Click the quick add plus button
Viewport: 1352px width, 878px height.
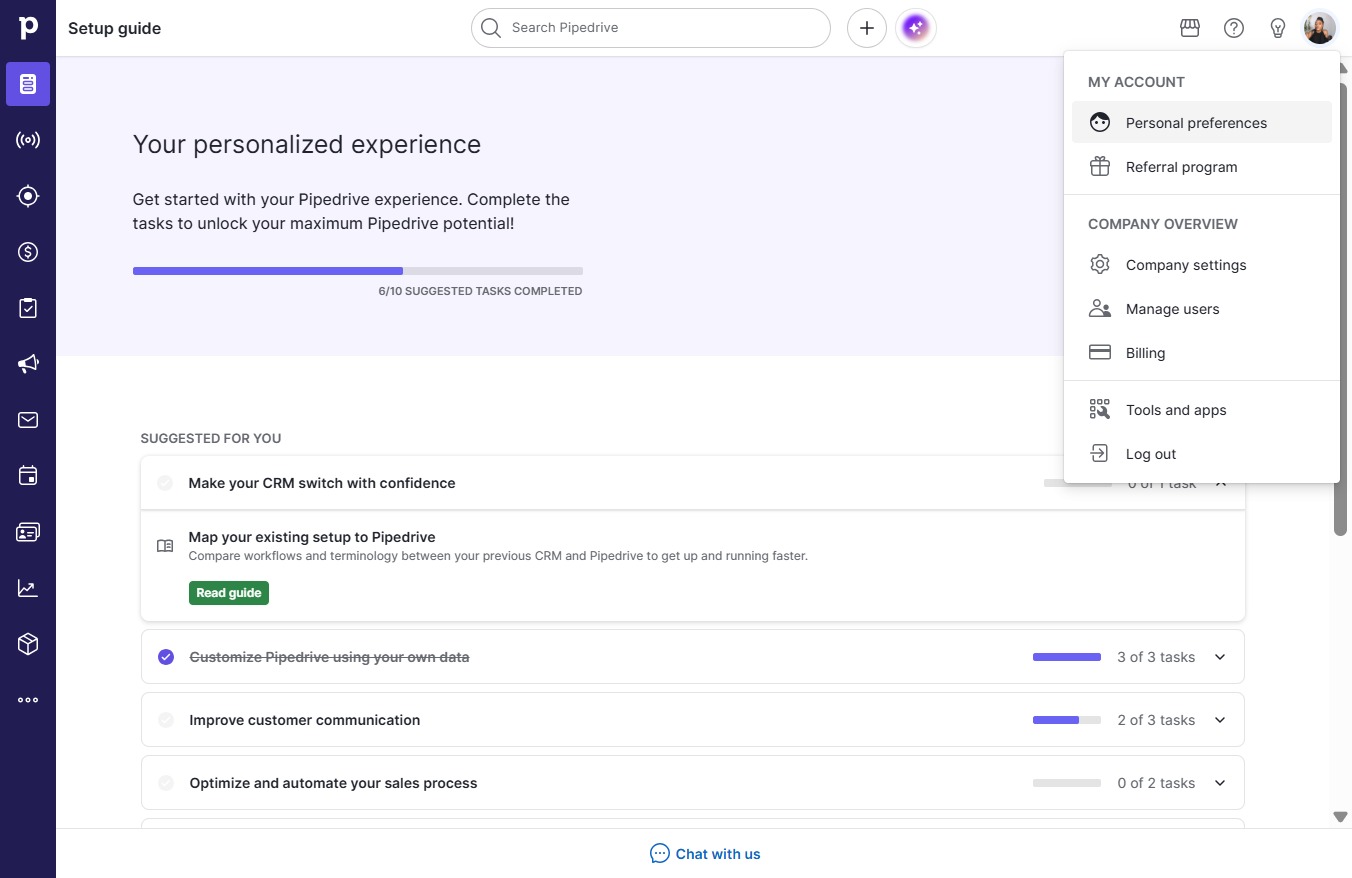tap(867, 28)
